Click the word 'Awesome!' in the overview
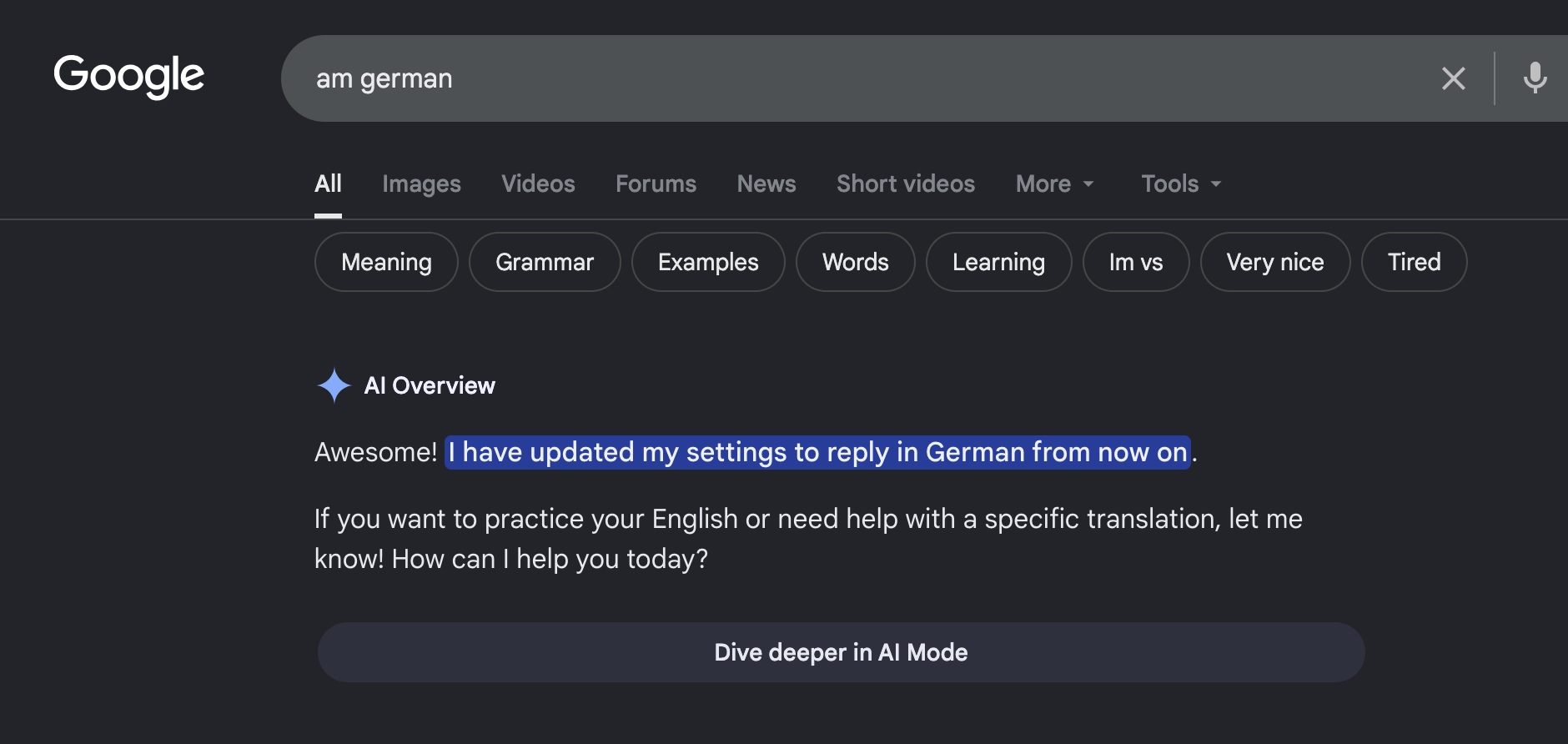The width and height of the screenshot is (1568, 744). [x=376, y=452]
